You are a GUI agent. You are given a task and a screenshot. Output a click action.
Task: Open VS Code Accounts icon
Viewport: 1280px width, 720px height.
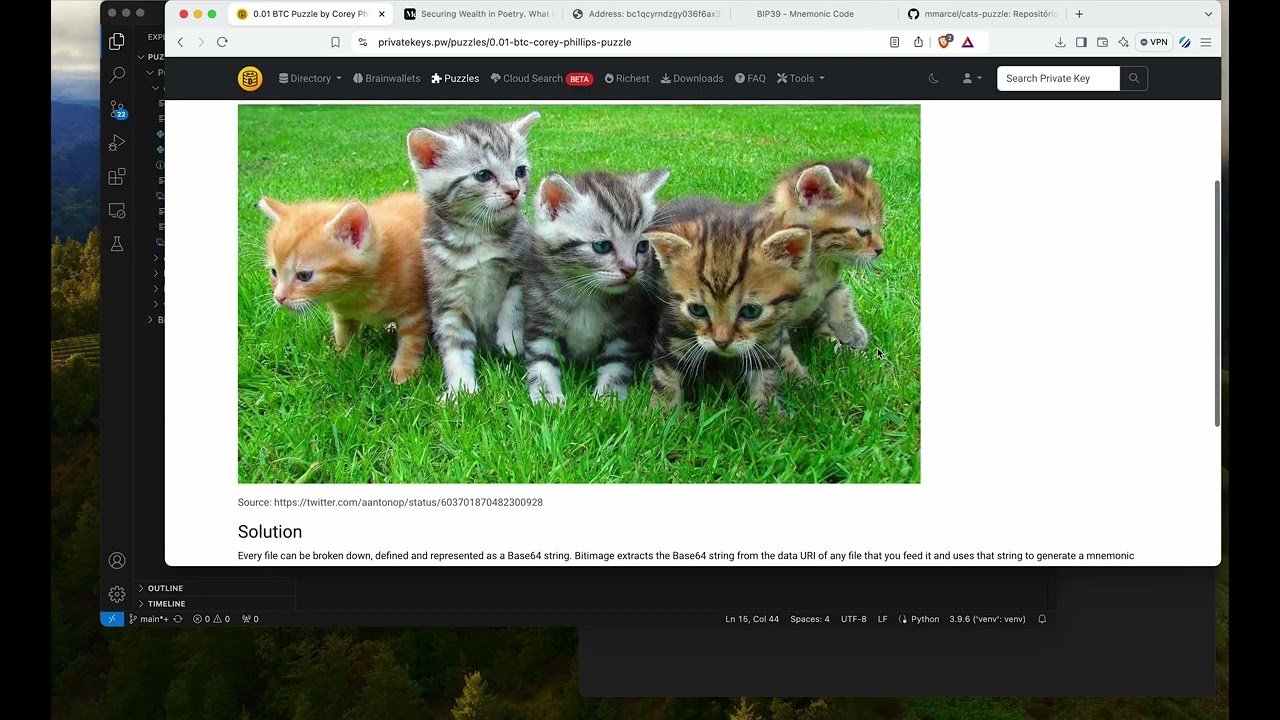(117, 561)
